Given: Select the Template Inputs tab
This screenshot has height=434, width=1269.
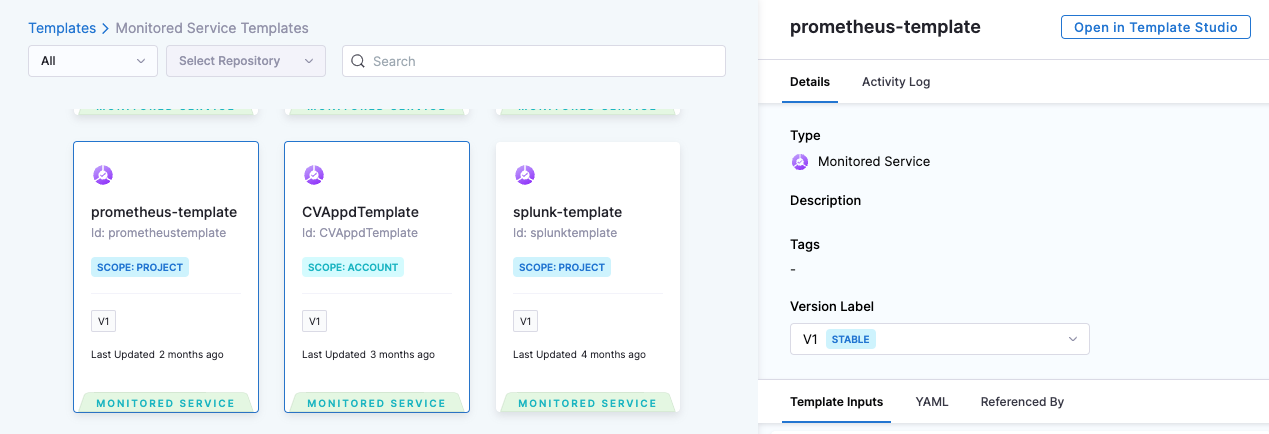Looking at the screenshot, I should (x=836, y=402).
